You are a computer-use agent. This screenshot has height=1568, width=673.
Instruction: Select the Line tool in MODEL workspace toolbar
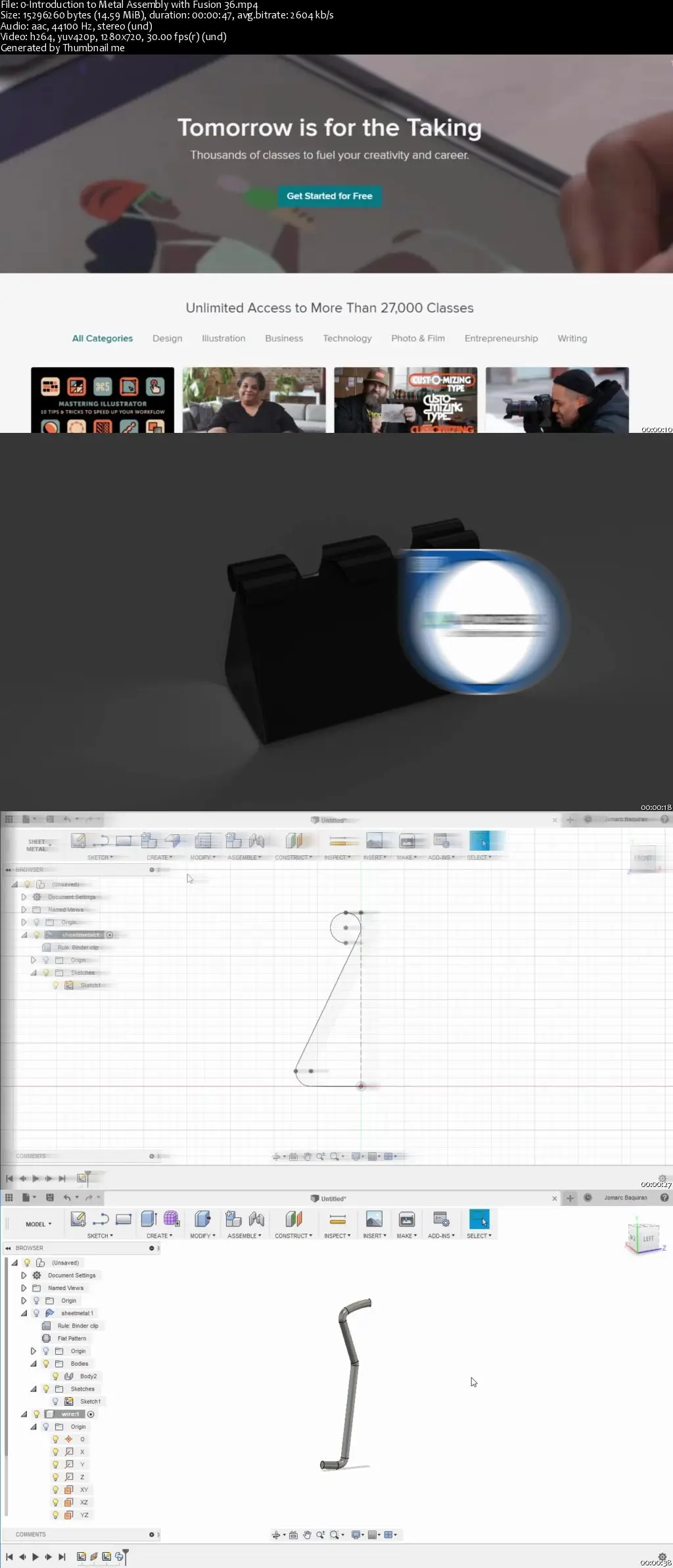101,1219
